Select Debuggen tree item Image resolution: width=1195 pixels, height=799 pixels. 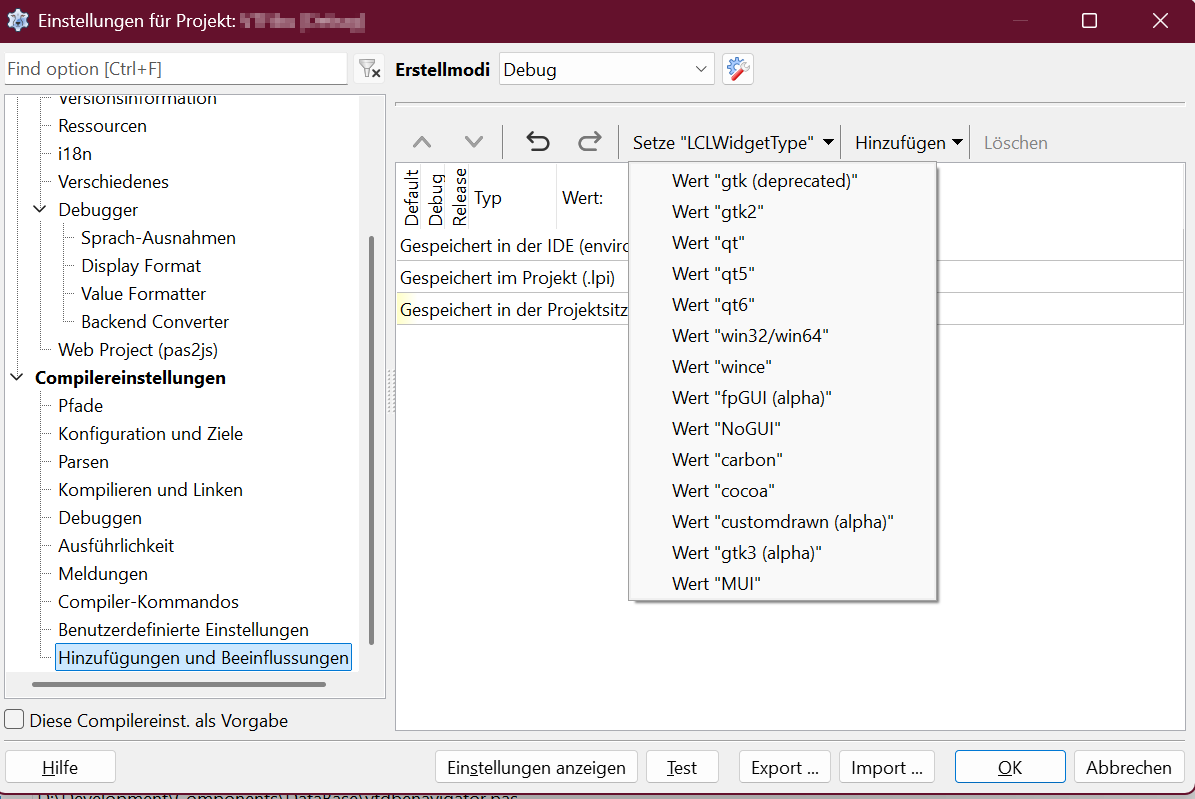pyautogui.click(x=100, y=518)
